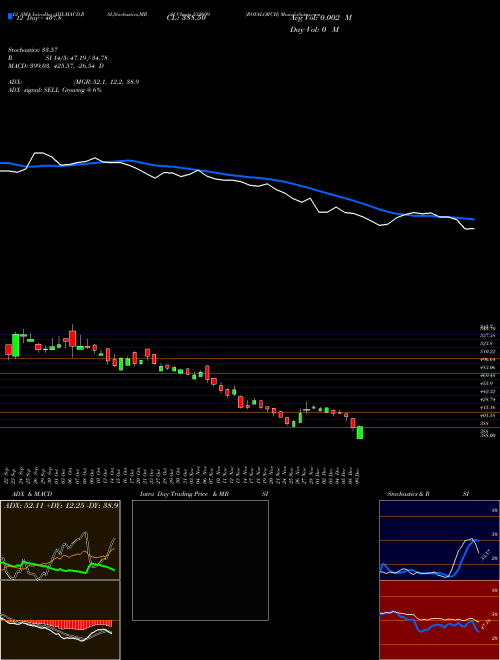Click the dark red RSI chart panel
This screenshot has height=660, width=500.
pyautogui.click(x=439, y=620)
